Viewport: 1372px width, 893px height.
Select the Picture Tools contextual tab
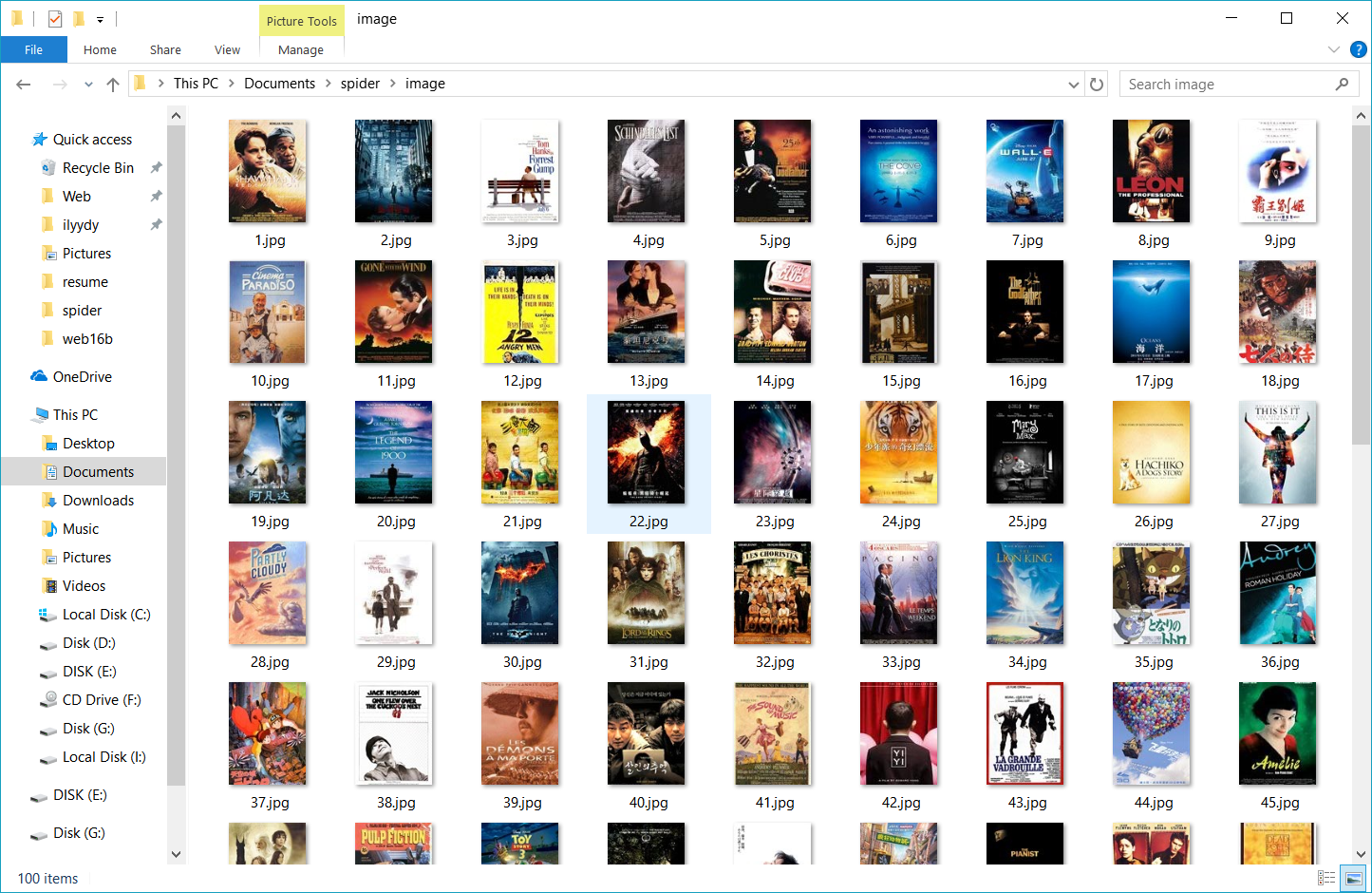301,21
